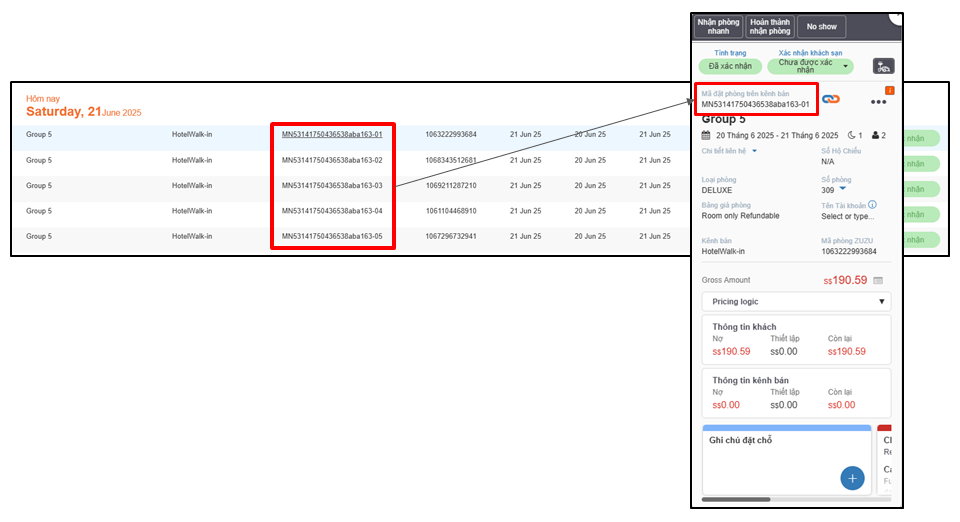Open the Chưa được xác nhận dropdown
This screenshot has width=960, height=522.
tap(810, 66)
